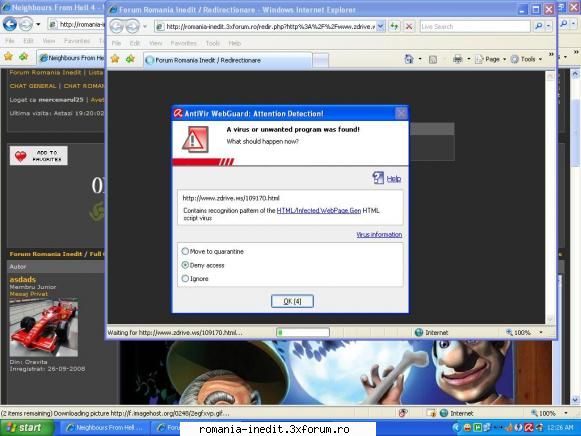Viewport: 581px width, 436px height.
Task: Click the Add to Favorites star-plus icon
Action: (130, 59)
